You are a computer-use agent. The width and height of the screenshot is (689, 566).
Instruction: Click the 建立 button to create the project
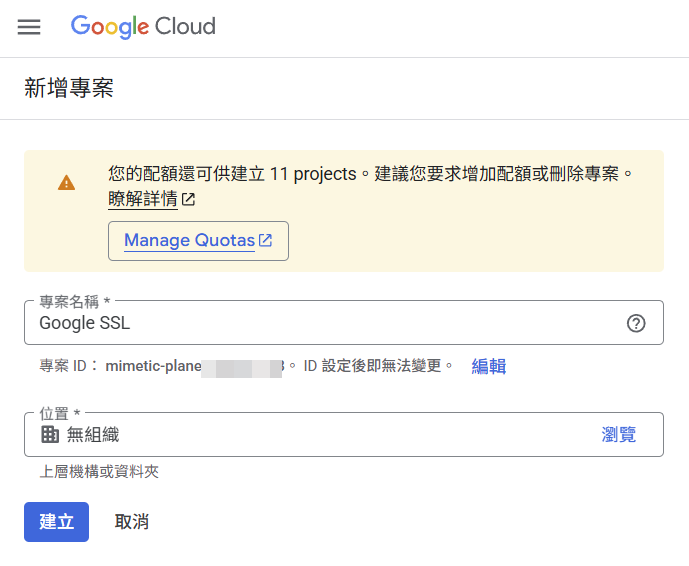pos(56,522)
